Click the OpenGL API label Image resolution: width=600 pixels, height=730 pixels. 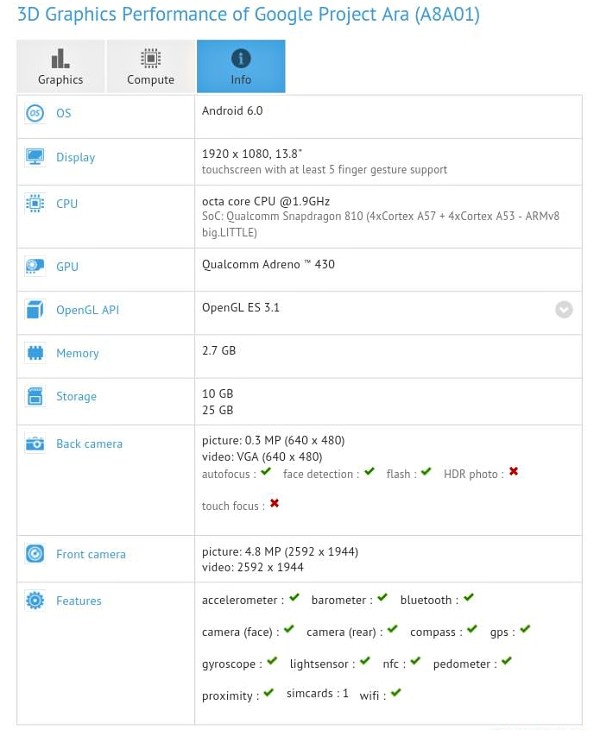click(x=88, y=310)
